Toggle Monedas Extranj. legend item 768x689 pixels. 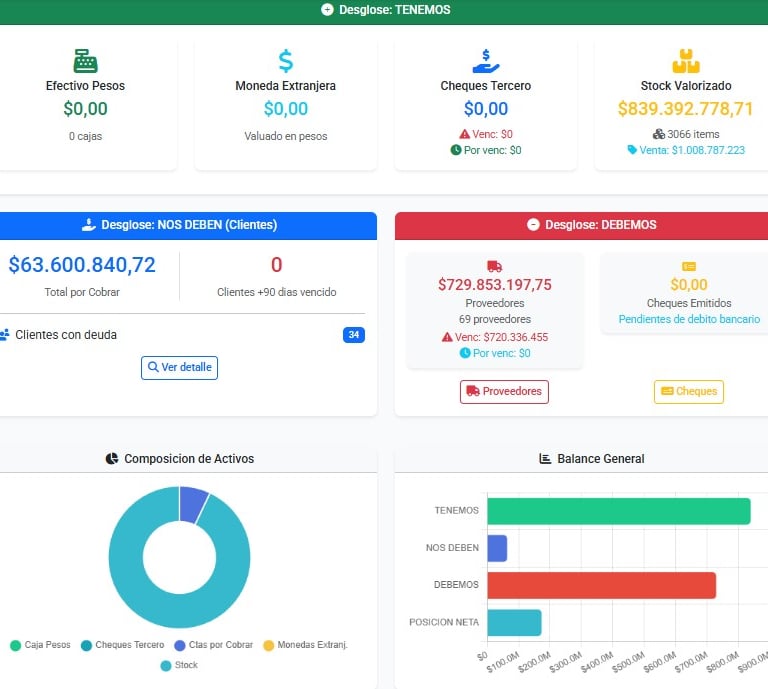[305, 645]
